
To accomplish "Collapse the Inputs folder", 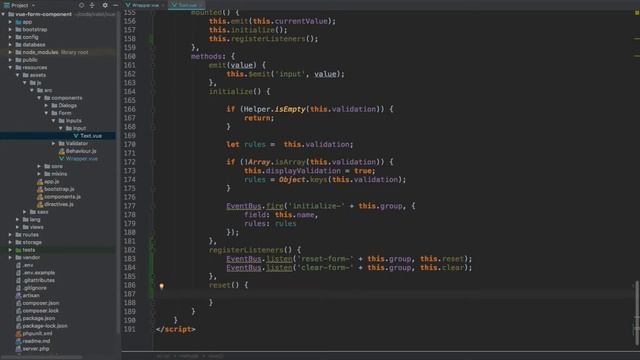I will 54,121.
